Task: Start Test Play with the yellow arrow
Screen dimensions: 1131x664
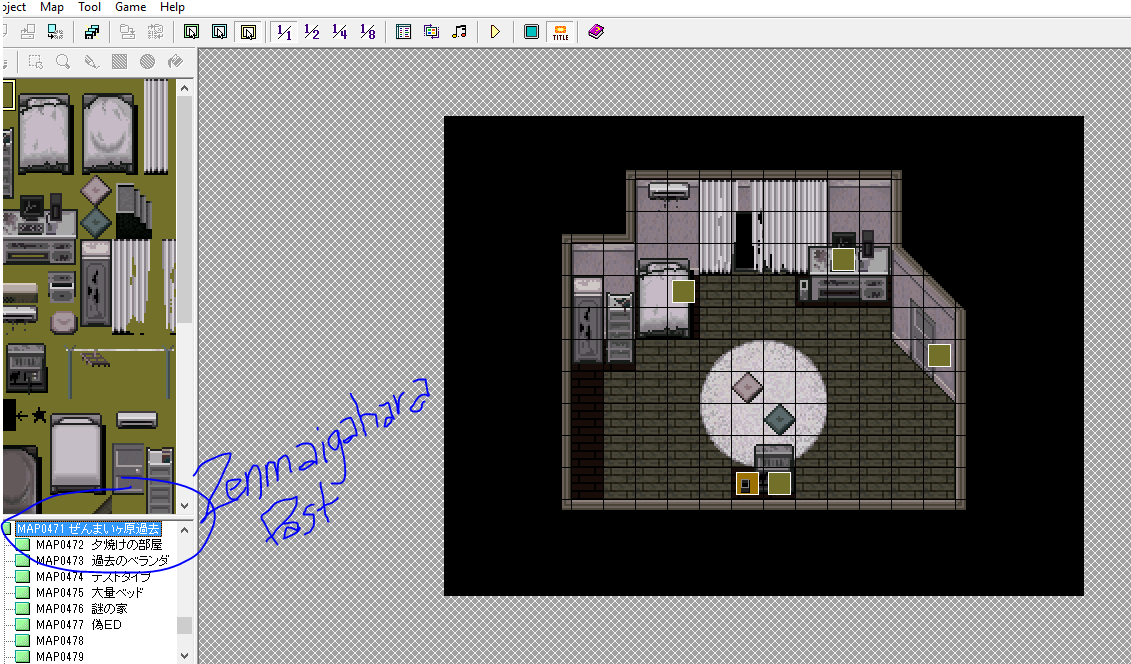Action: pos(495,32)
